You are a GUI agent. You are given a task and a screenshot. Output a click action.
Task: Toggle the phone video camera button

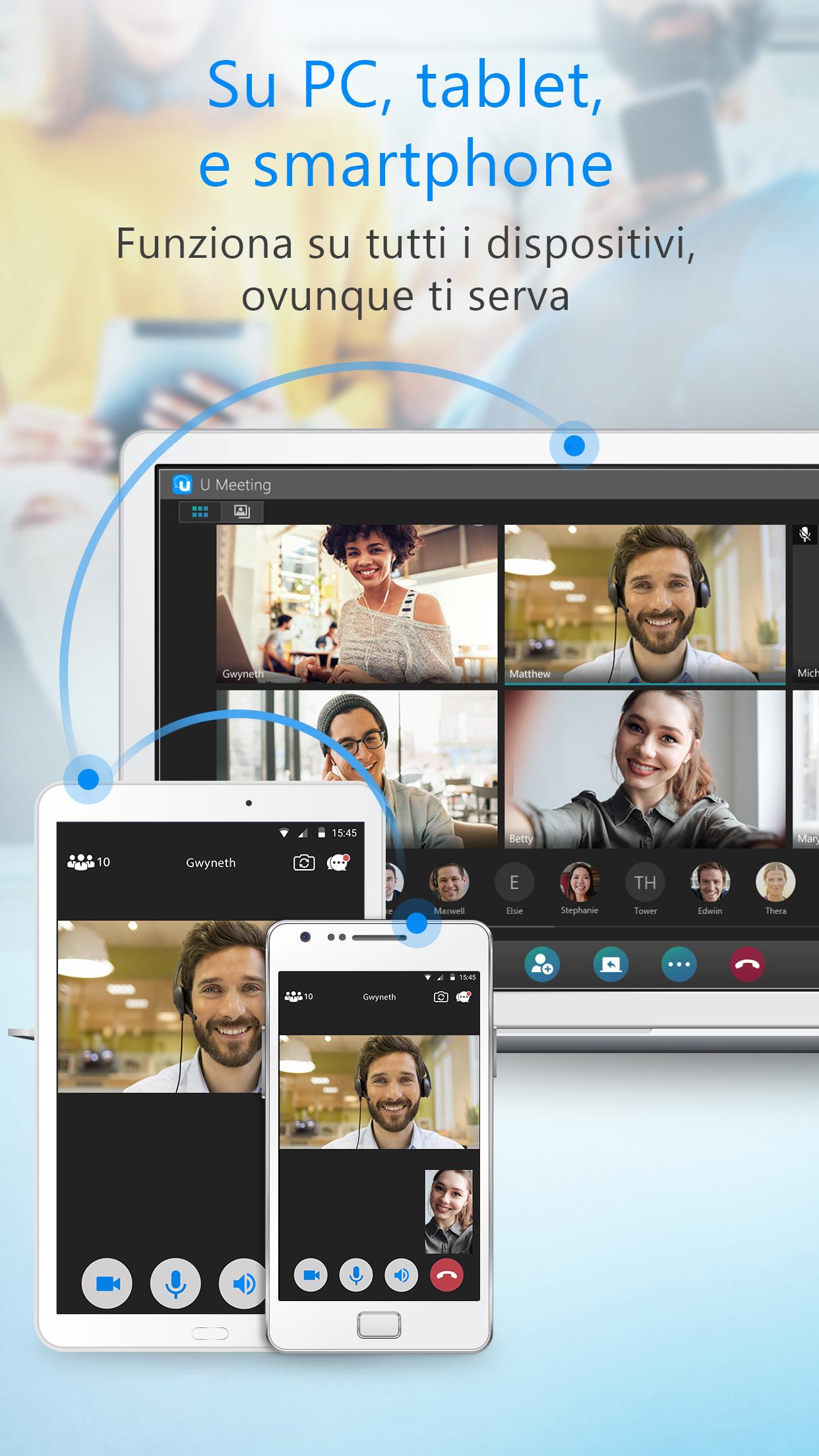point(311,1275)
